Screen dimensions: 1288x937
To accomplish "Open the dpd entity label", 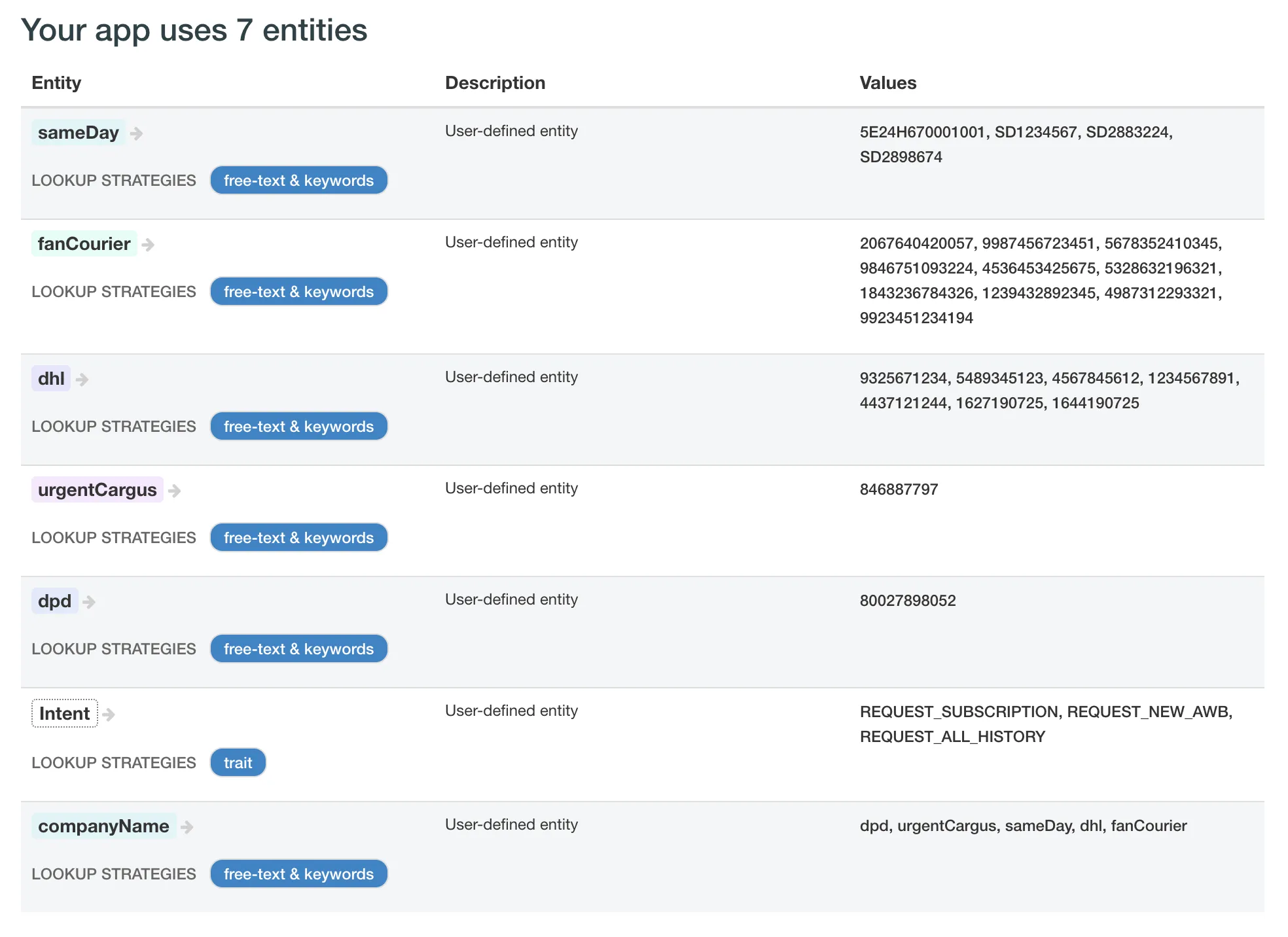I will point(54,601).
